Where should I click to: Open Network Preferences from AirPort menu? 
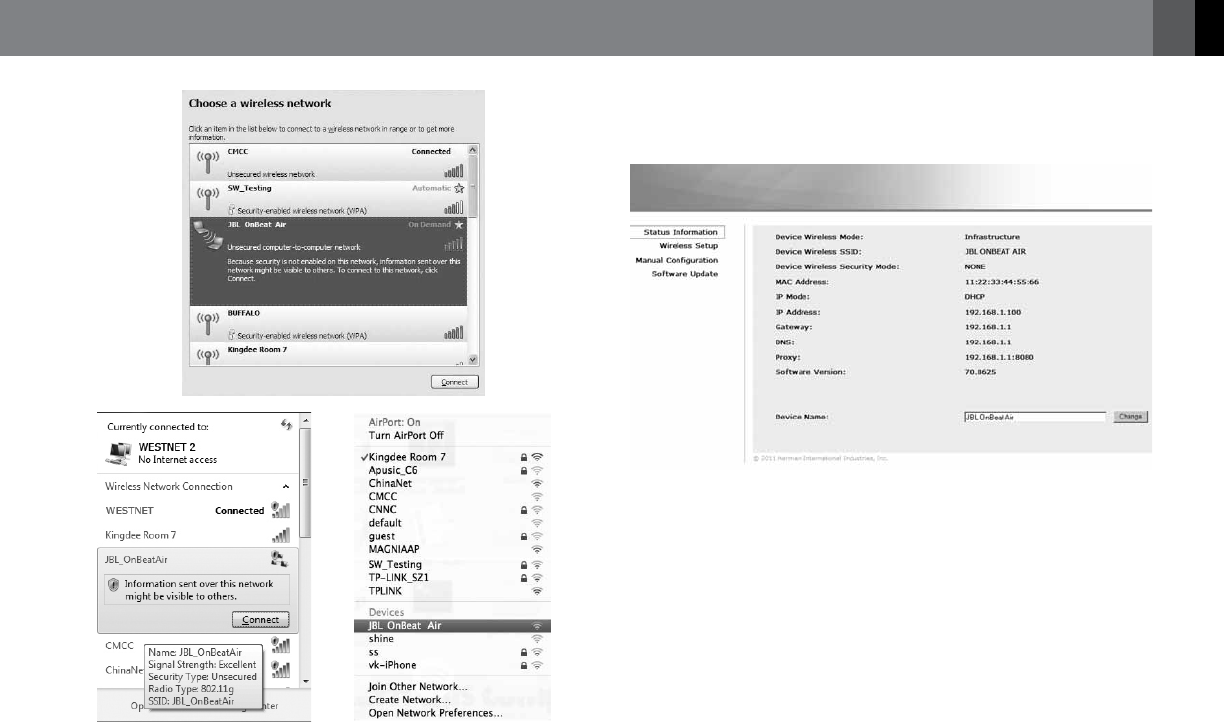coord(436,713)
